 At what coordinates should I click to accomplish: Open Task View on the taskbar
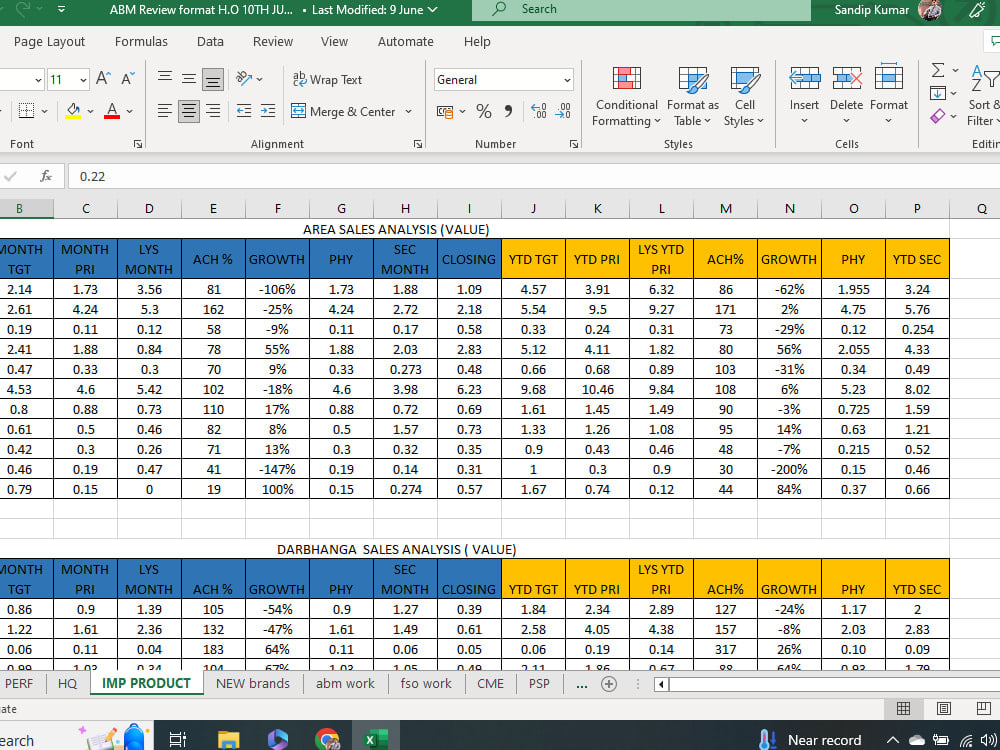pyautogui.click(x=177, y=740)
